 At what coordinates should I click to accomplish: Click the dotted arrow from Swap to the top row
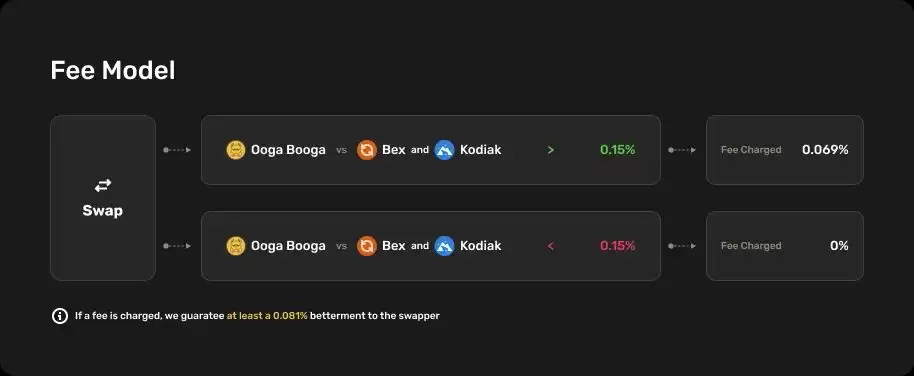point(177,150)
